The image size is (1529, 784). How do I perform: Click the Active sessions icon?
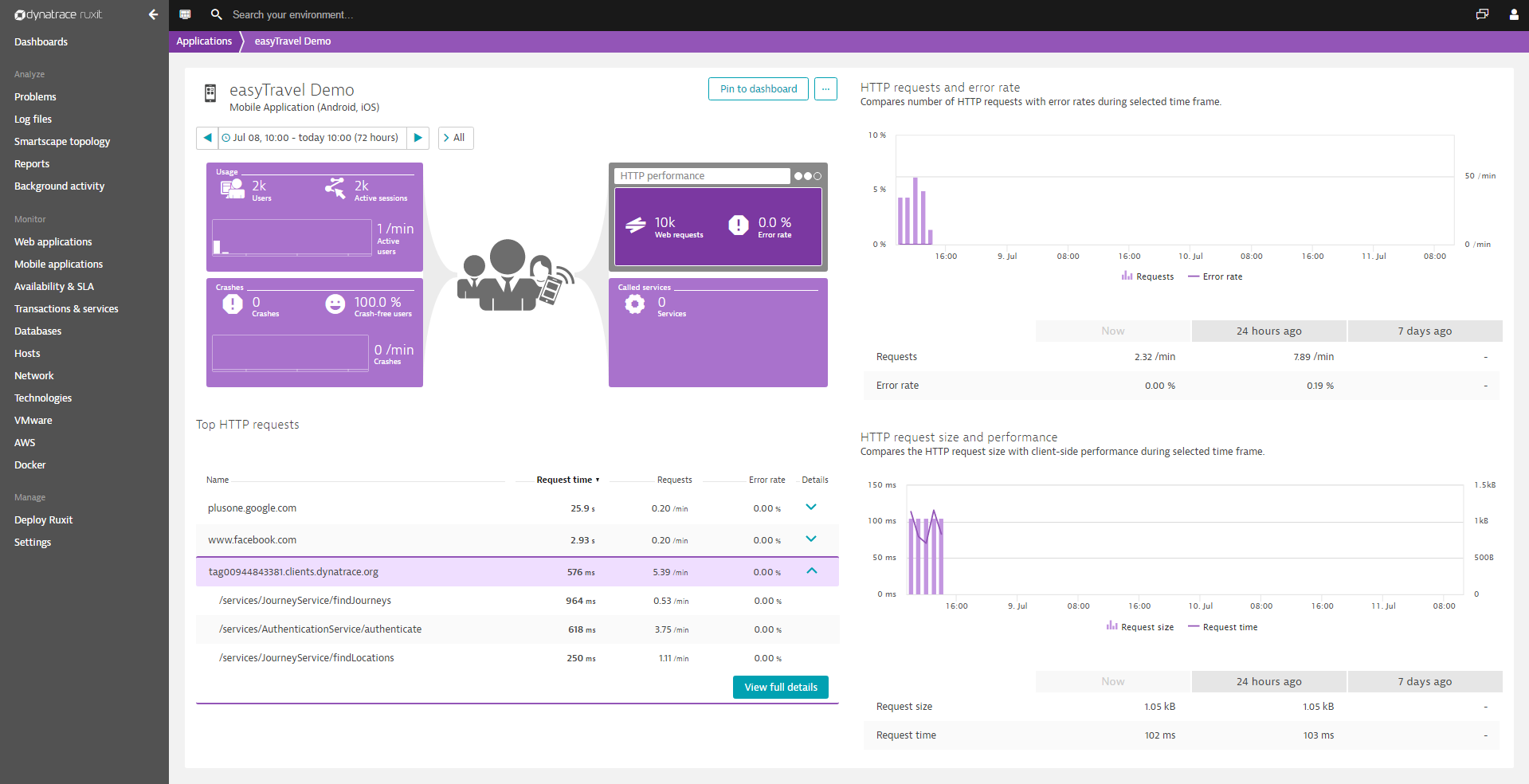click(x=335, y=188)
